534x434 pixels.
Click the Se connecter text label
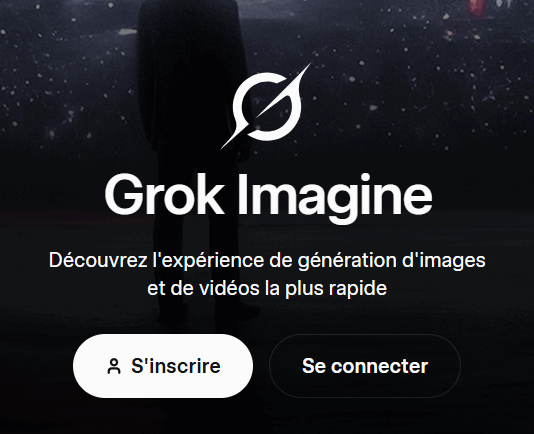pos(365,366)
